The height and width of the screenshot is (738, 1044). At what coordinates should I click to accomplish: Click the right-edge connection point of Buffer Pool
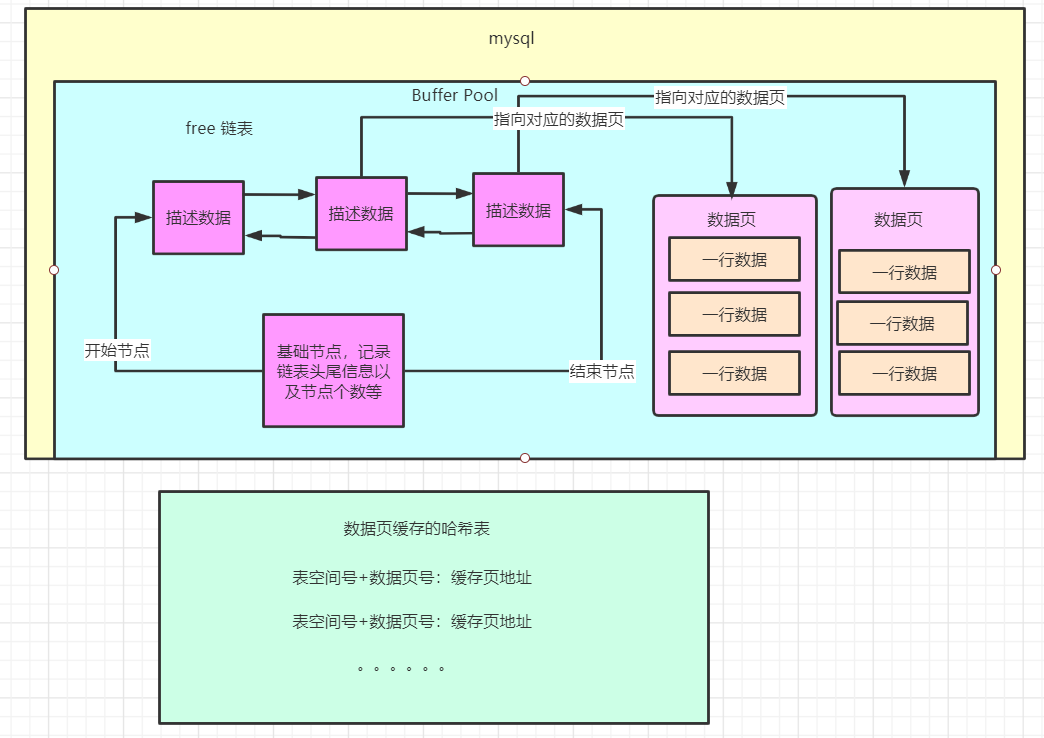pyautogui.click(x=996, y=270)
